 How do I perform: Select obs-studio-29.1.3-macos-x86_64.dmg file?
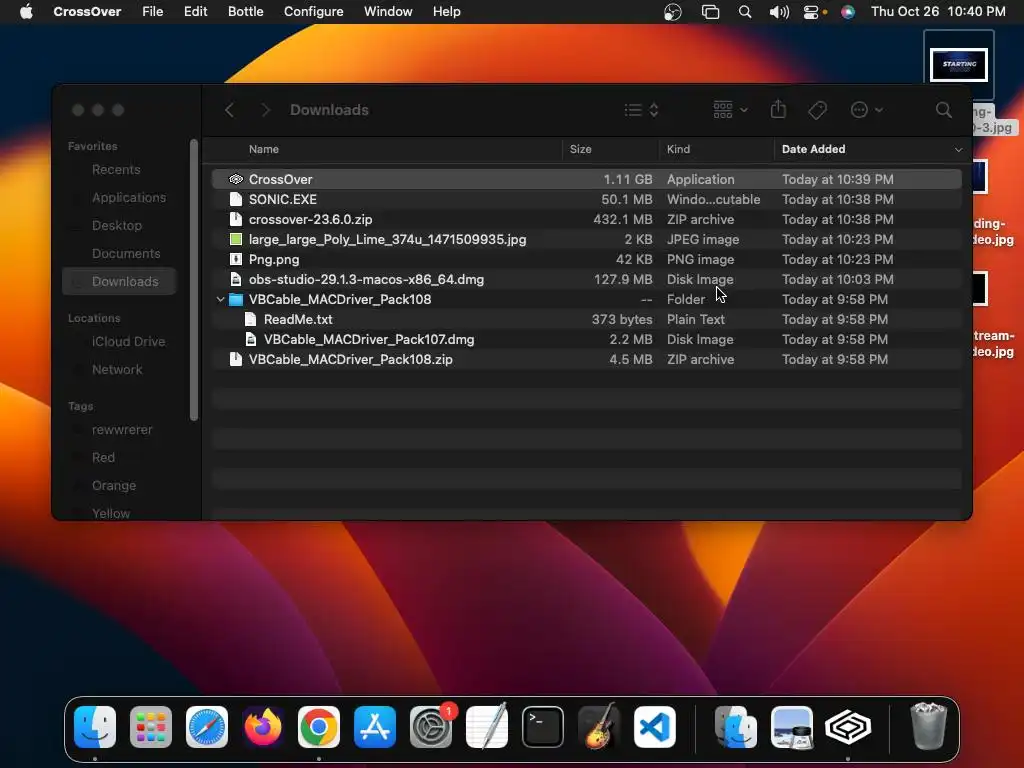pos(586,280)
